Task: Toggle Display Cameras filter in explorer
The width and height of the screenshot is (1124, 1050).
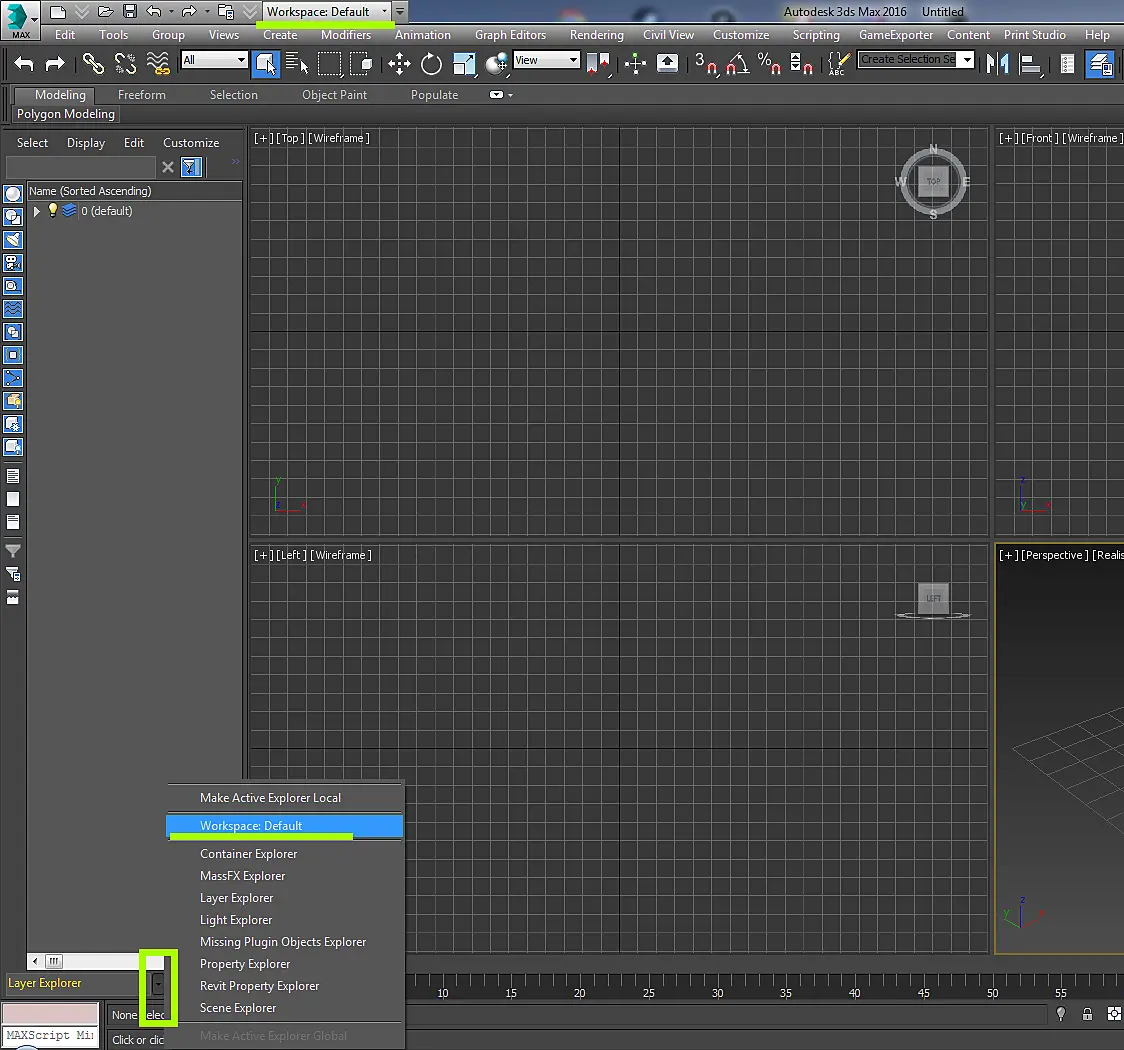Action: (13, 263)
